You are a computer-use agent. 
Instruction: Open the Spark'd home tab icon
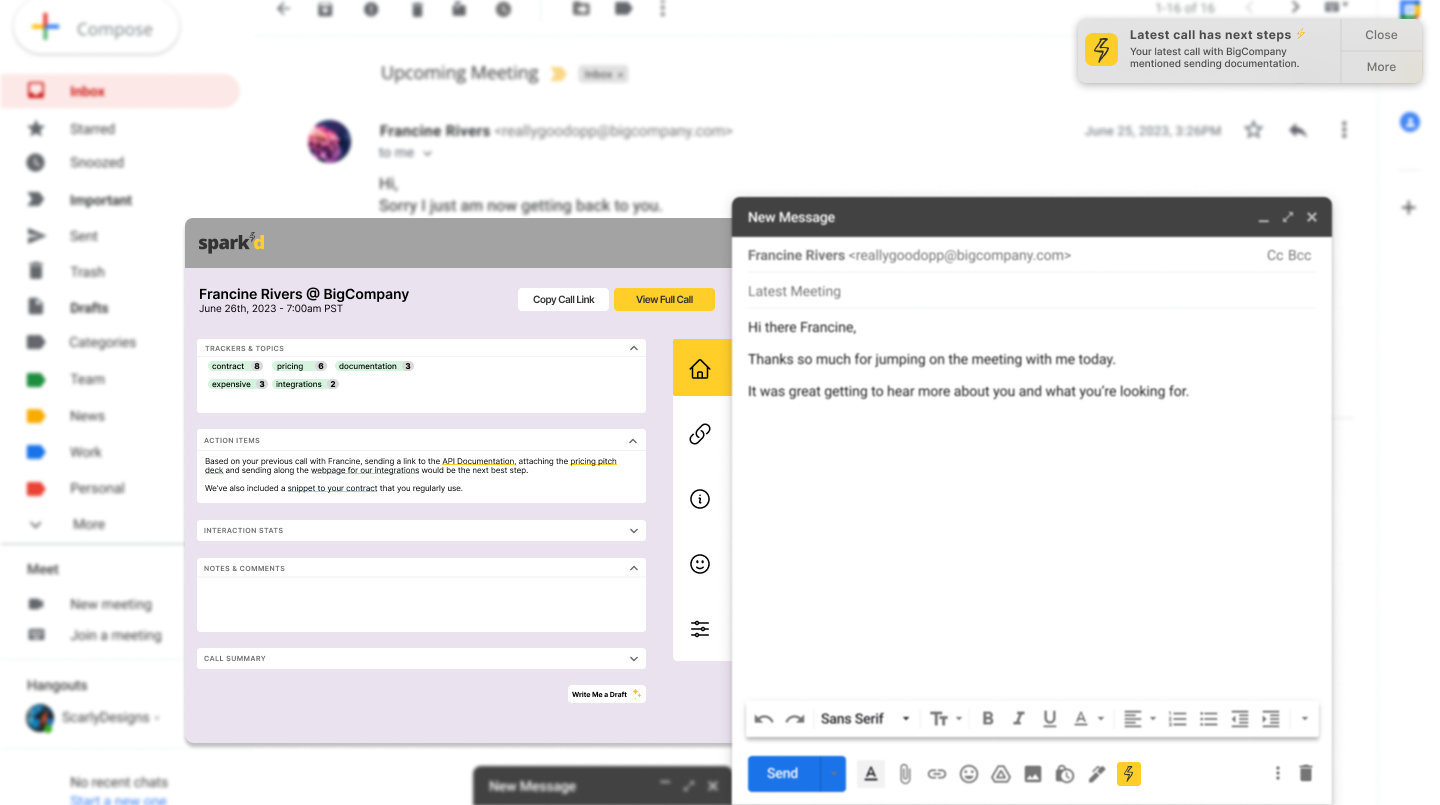click(x=700, y=368)
